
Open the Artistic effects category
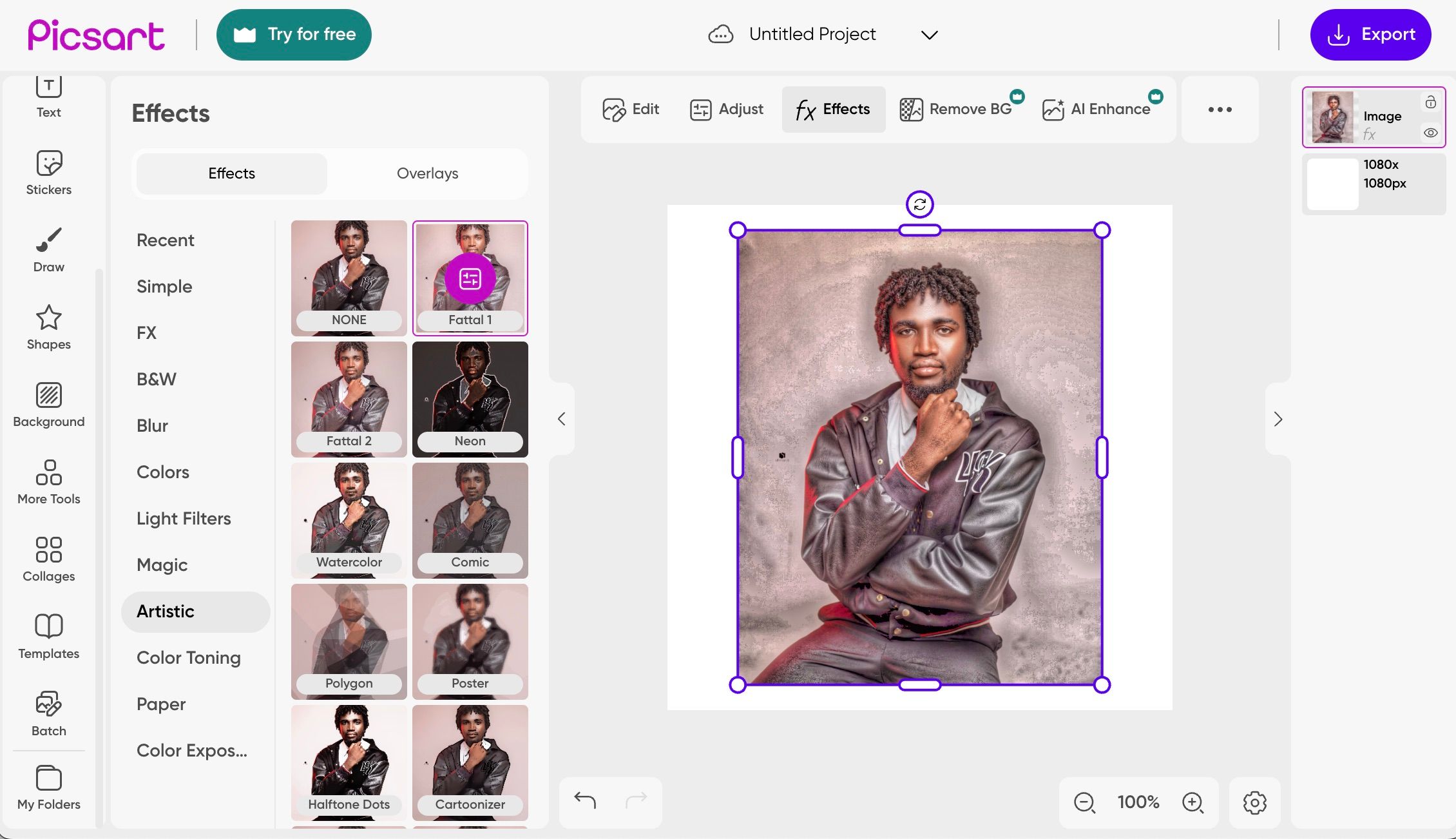click(x=165, y=611)
